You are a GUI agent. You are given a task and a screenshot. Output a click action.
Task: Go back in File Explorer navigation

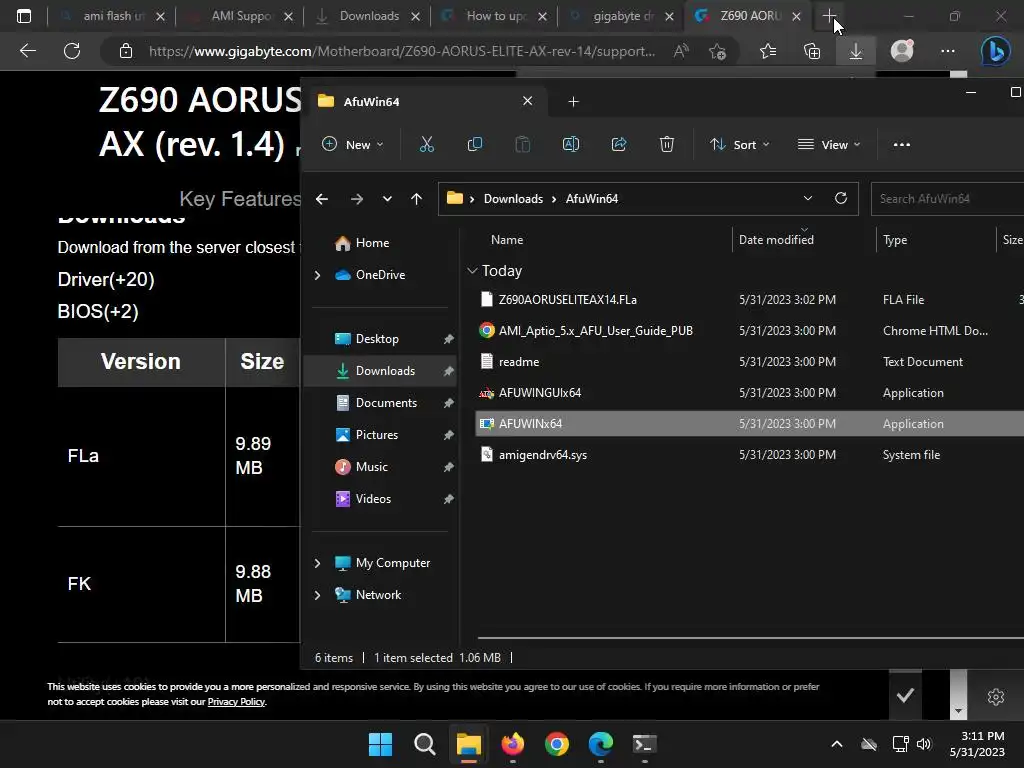pos(322,199)
